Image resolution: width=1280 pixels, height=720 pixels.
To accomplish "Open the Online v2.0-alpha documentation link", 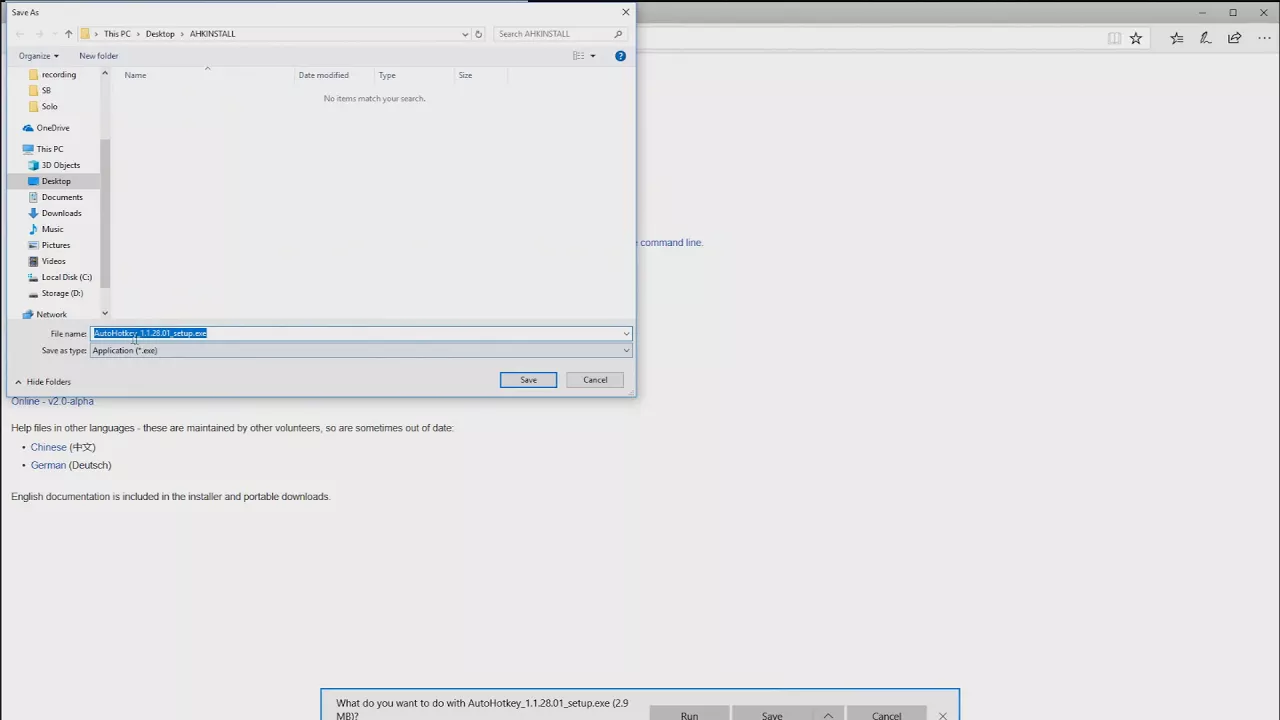I will point(52,401).
